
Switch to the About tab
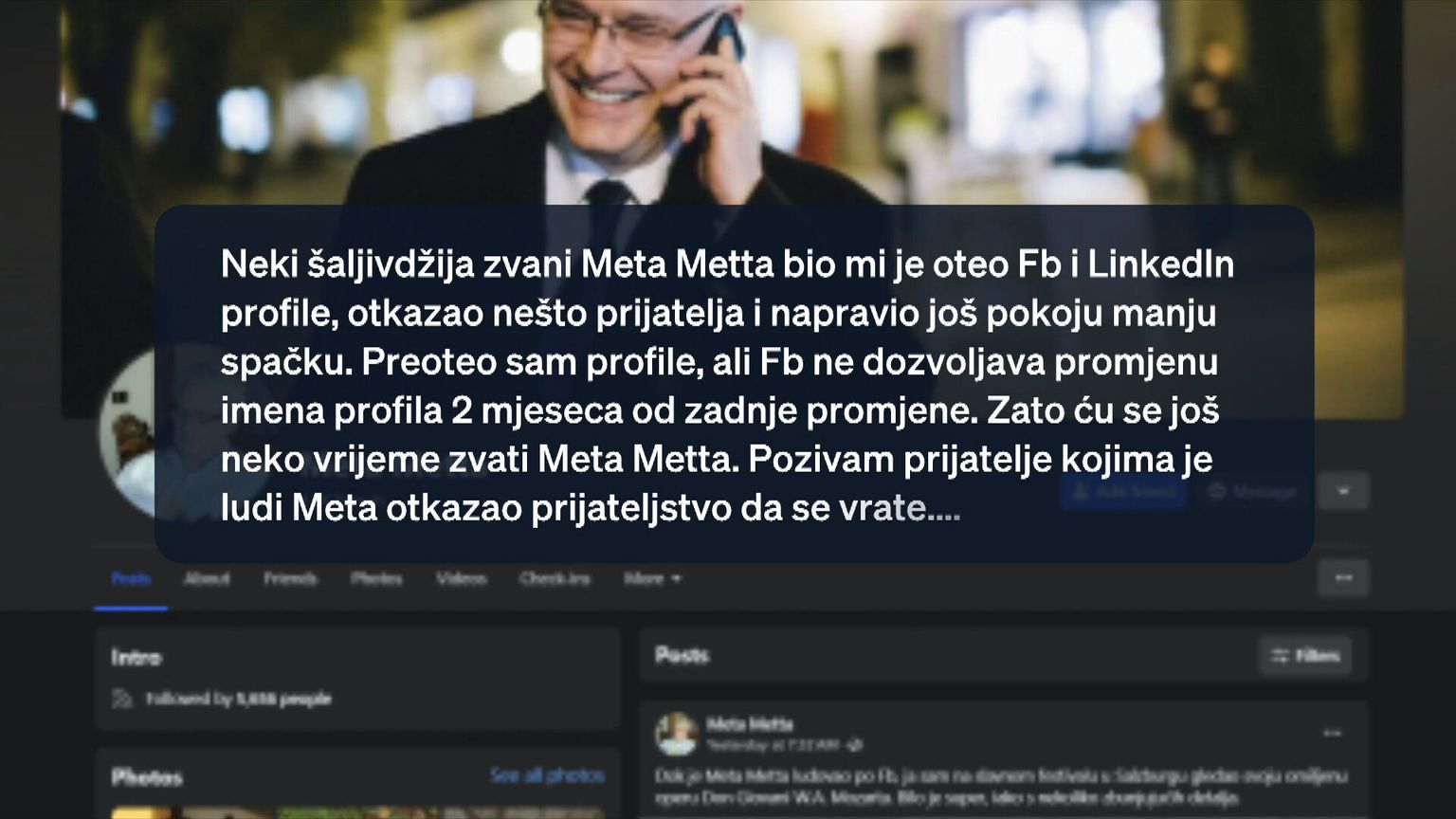tap(207, 578)
